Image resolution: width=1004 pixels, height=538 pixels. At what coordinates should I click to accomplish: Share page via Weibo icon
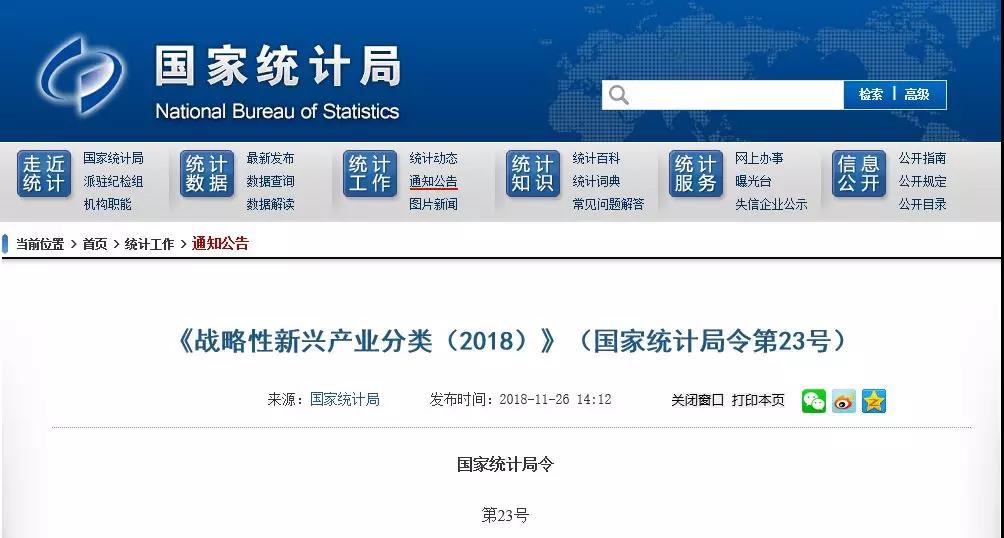point(844,401)
